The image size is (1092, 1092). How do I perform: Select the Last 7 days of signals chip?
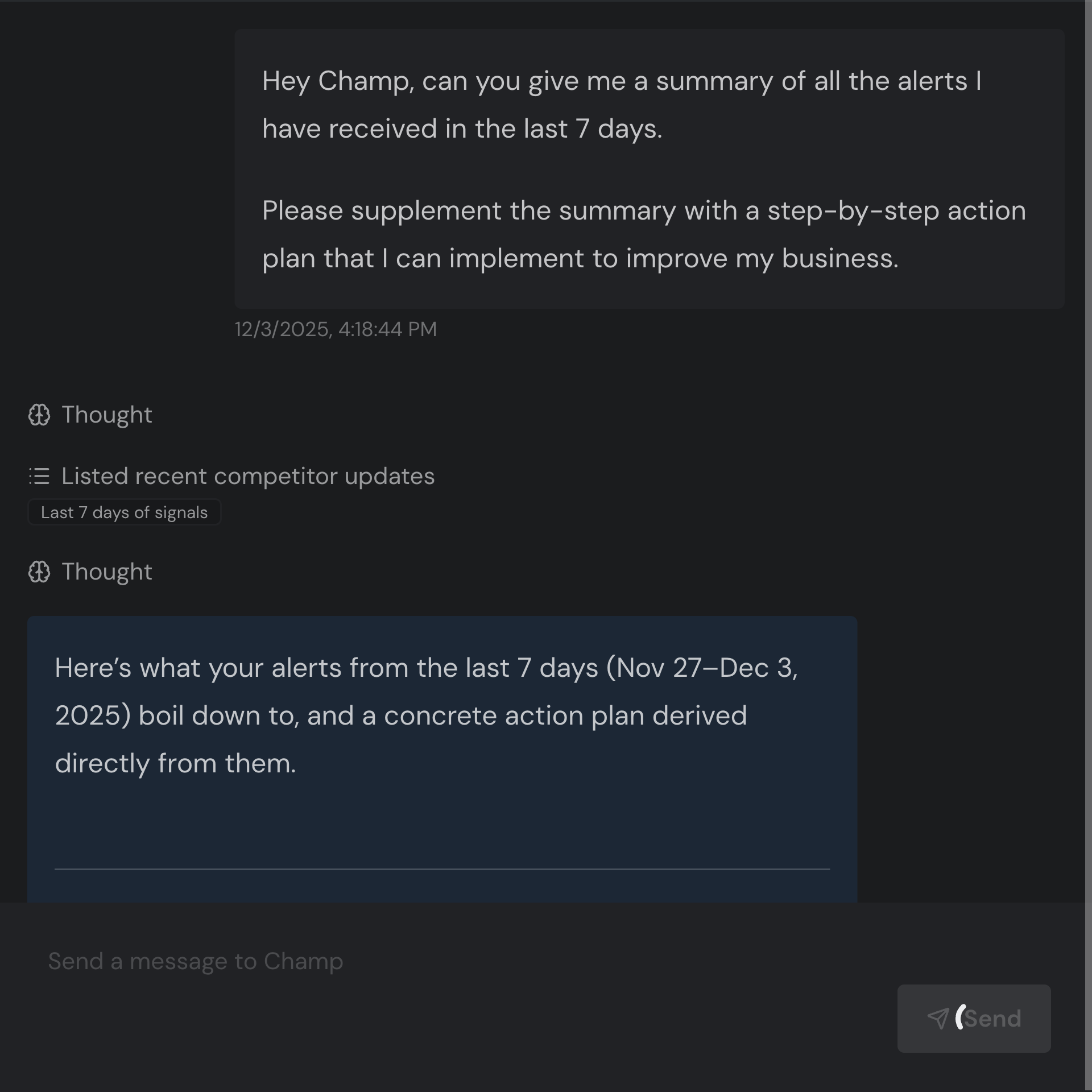coord(124,512)
